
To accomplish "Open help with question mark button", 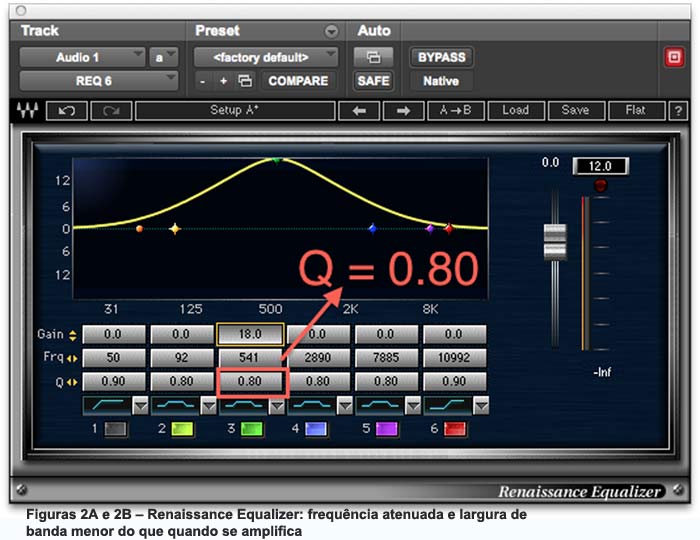I will pyautogui.click(x=678, y=111).
